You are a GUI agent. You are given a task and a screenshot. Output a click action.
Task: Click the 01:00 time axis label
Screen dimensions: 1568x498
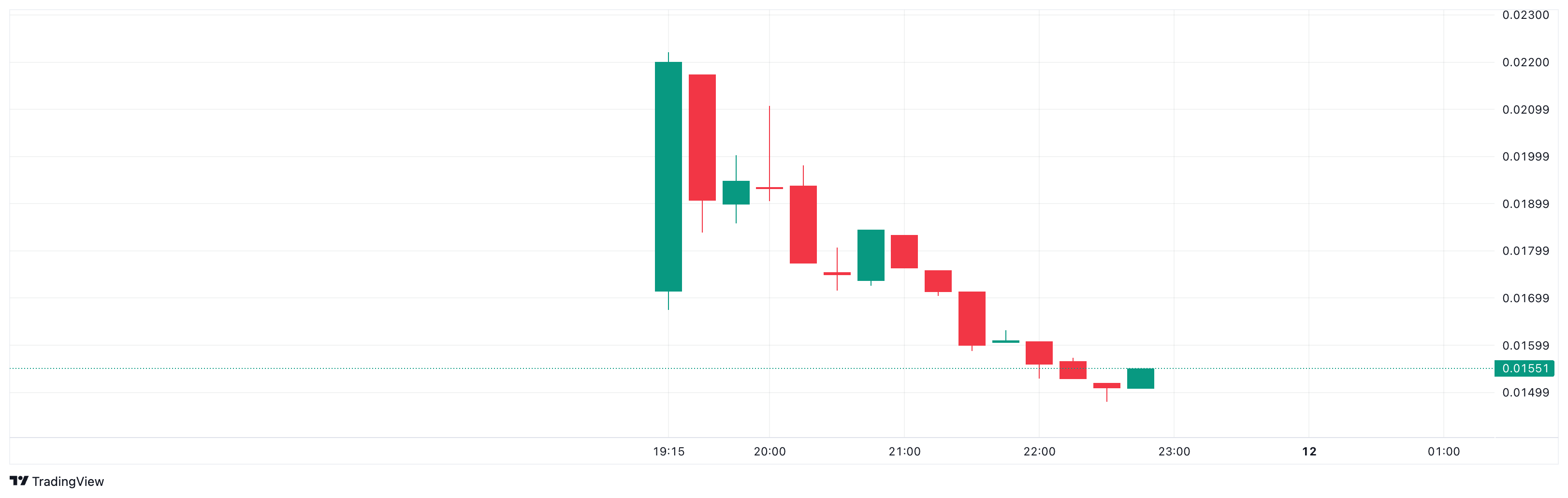click(x=1443, y=451)
